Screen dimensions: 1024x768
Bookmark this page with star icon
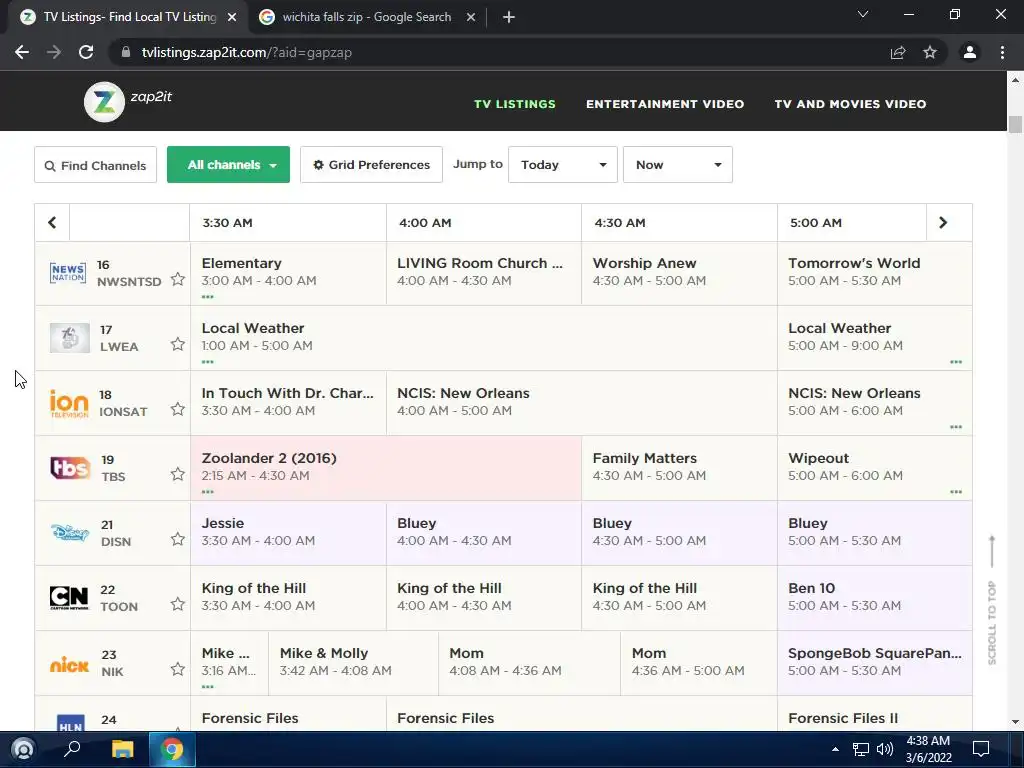pos(930,52)
